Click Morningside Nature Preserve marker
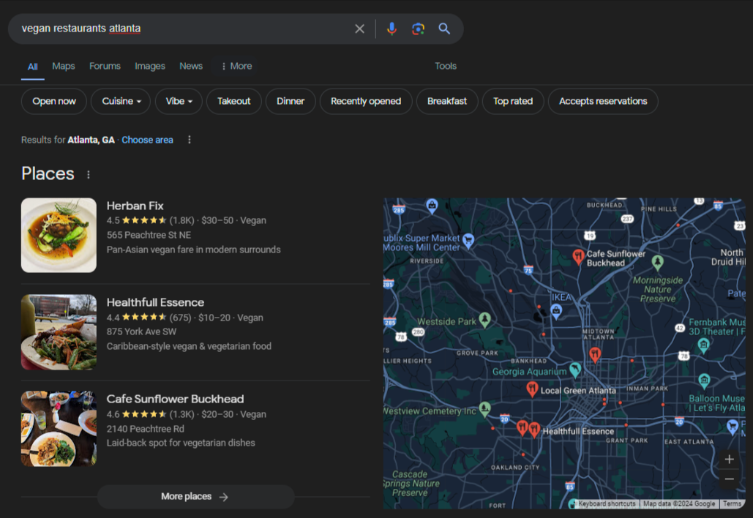Image resolution: width=753 pixels, height=518 pixels. (x=657, y=262)
